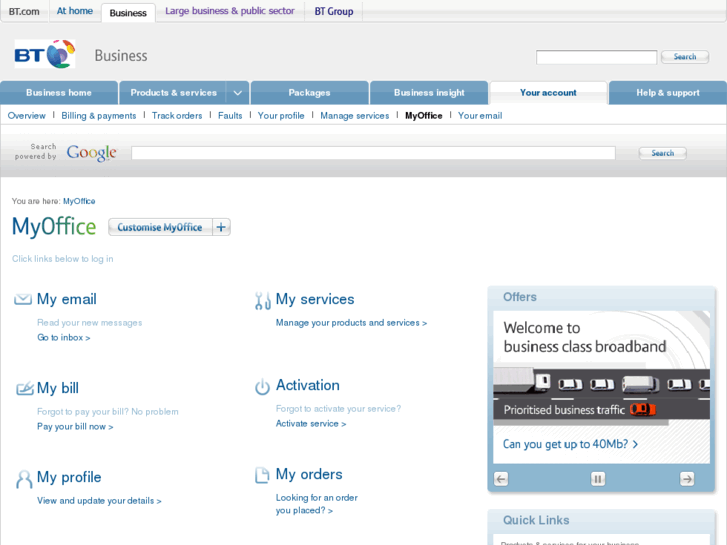Expand the Products & services dropdown arrow
The width and height of the screenshot is (727, 545).
click(237, 93)
